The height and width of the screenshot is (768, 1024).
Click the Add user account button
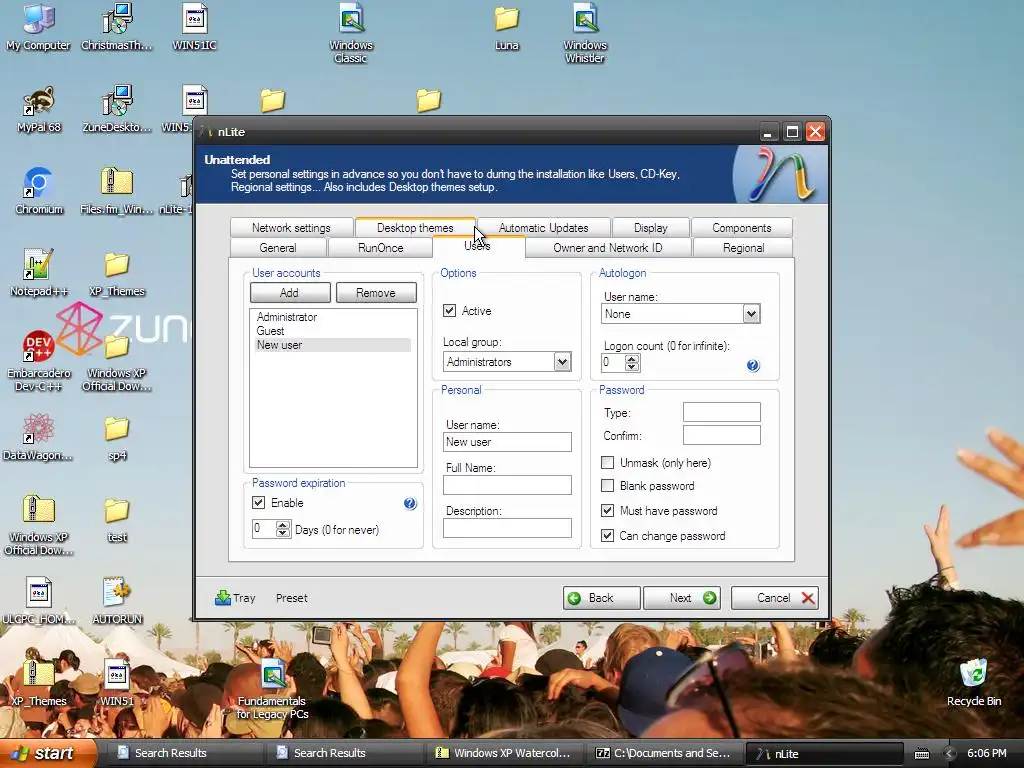coord(290,293)
